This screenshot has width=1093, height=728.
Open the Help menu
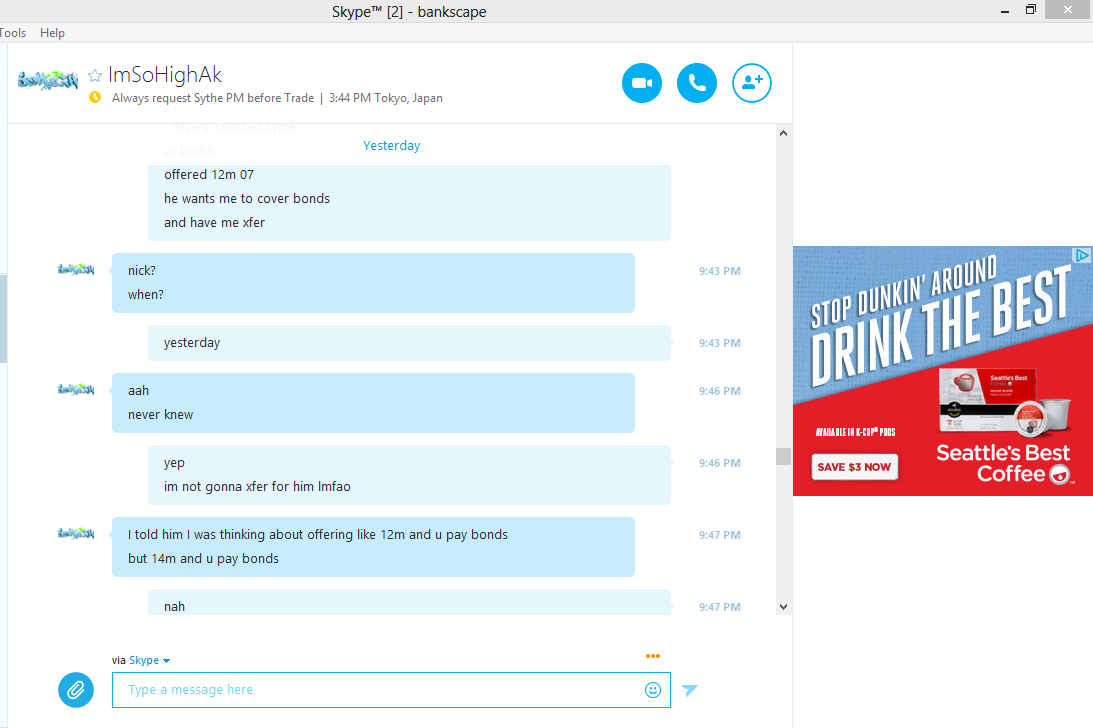pos(52,33)
